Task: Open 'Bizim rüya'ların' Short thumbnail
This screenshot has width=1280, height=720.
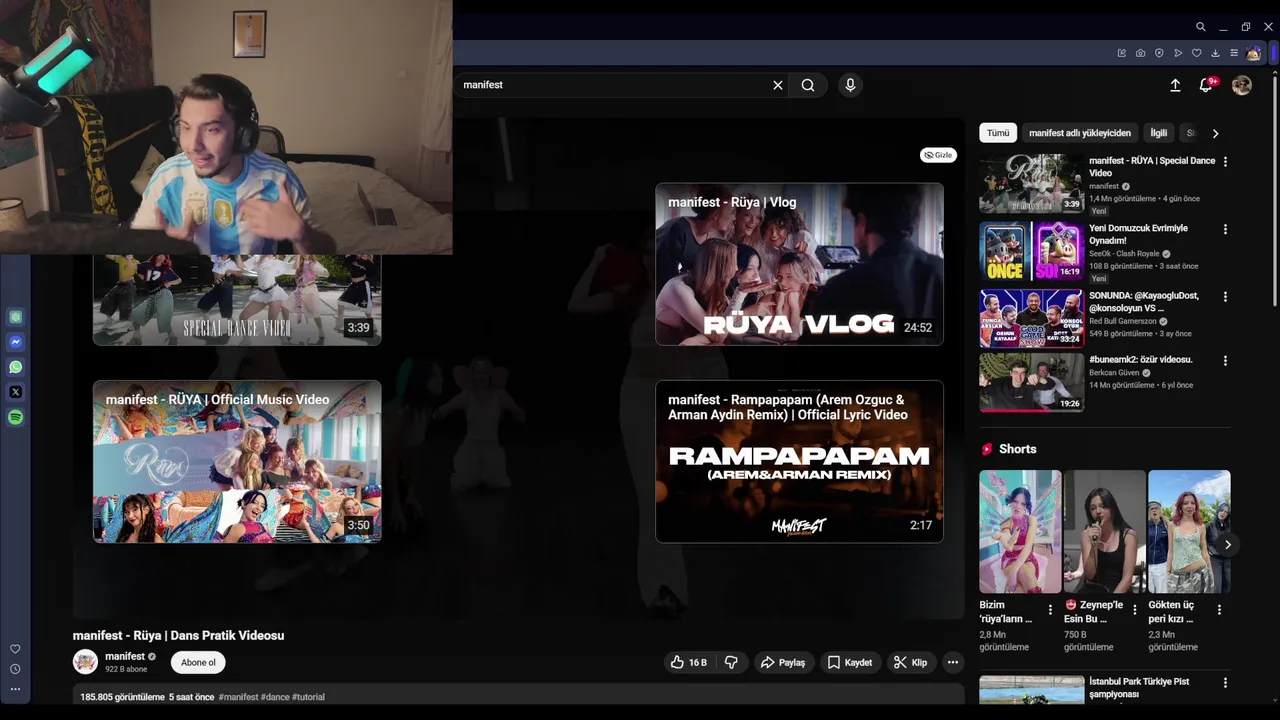Action: (1020, 531)
